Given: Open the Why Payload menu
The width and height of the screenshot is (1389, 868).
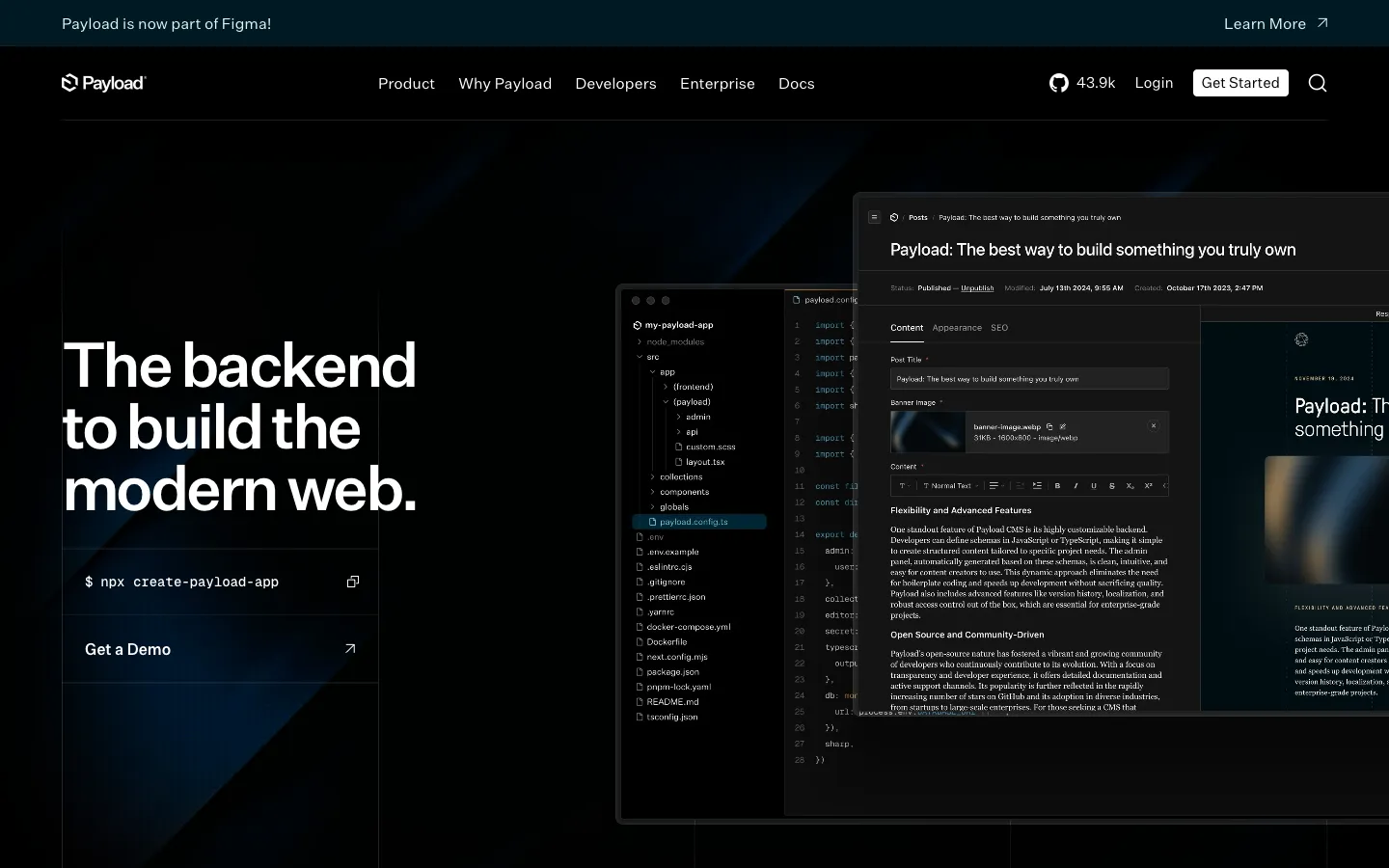Looking at the screenshot, I should pyautogui.click(x=505, y=83).
